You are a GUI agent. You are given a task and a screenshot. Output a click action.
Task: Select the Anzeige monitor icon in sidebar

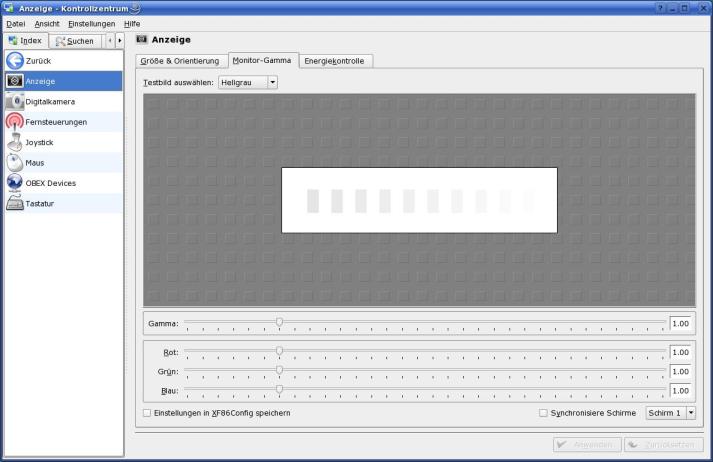click(15, 81)
